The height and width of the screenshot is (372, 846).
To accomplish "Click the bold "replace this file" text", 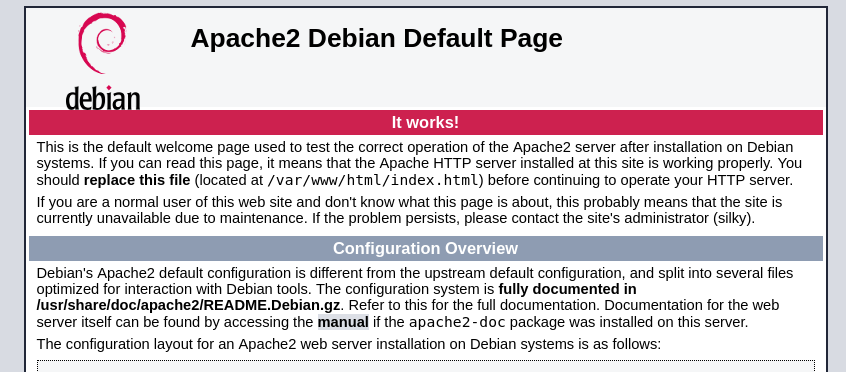I will point(137,180).
